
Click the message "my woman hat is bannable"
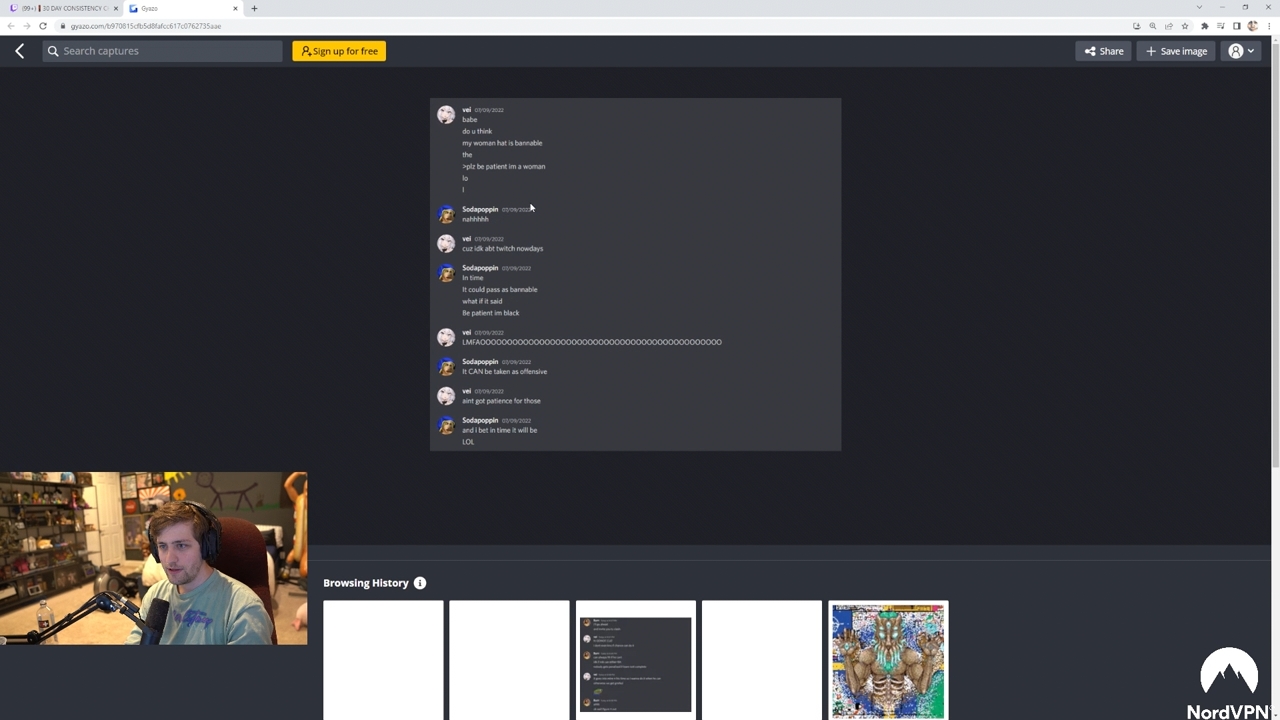(x=502, y=143)
